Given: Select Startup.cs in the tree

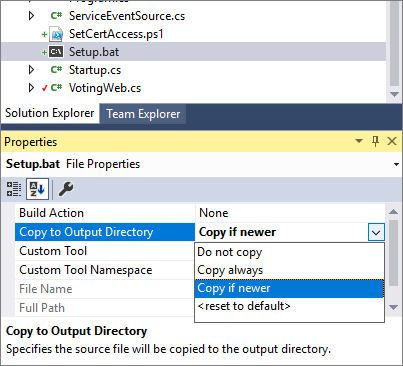Looking at the screenshot, I should tap(95, 70).
